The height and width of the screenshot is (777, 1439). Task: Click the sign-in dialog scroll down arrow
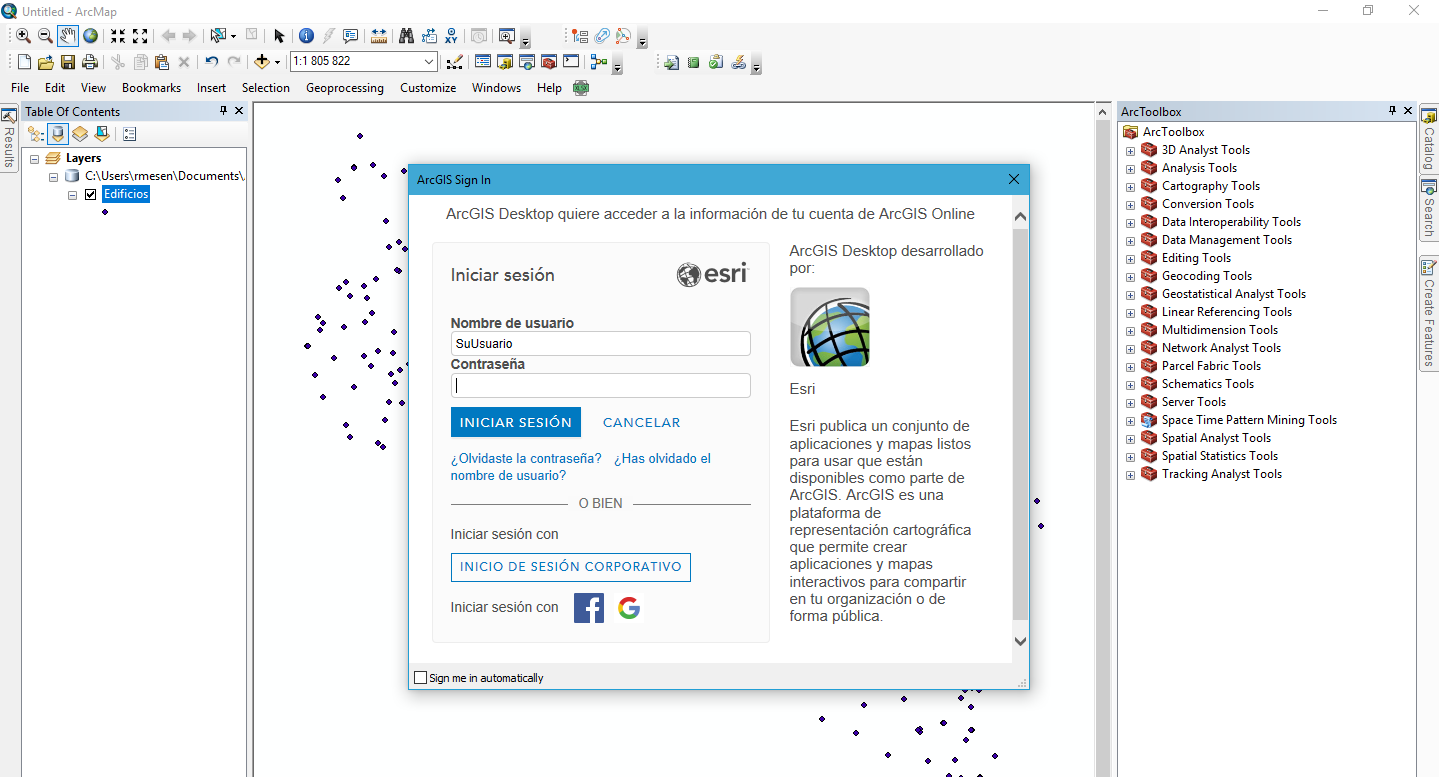tap(1020, 642)
